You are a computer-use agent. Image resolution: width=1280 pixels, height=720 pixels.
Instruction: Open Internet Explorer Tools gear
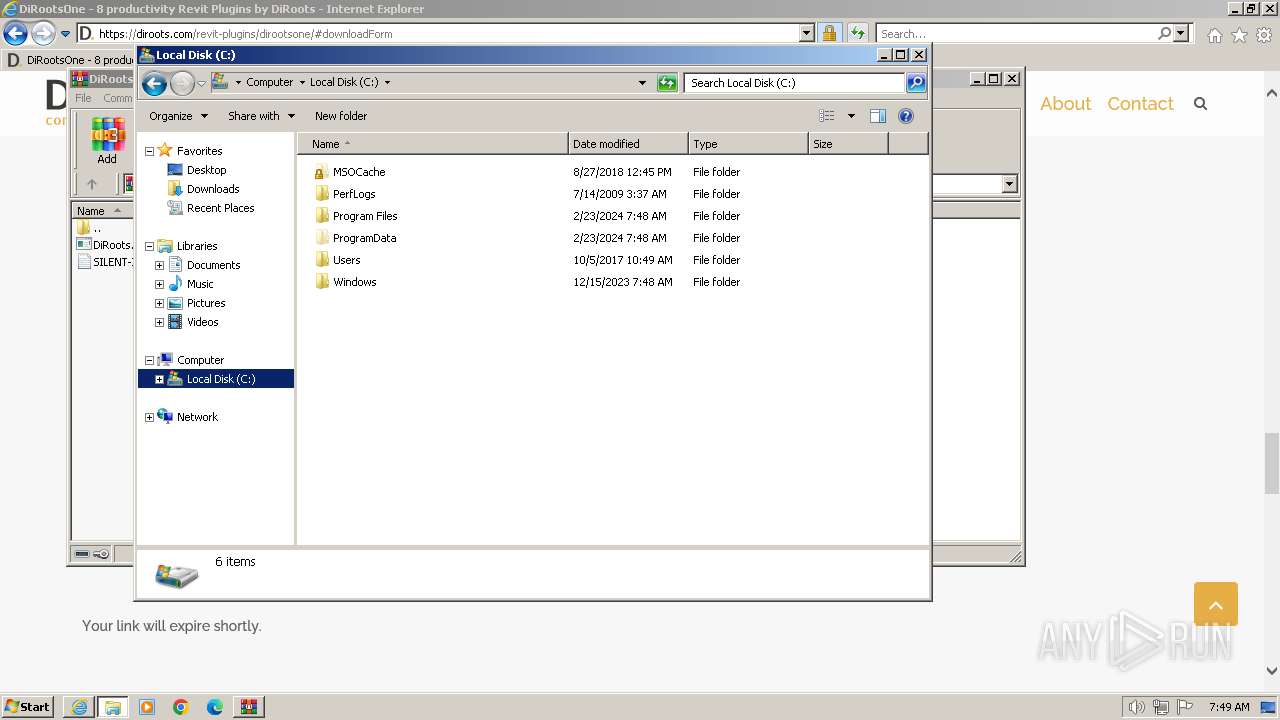point(1264,35)
